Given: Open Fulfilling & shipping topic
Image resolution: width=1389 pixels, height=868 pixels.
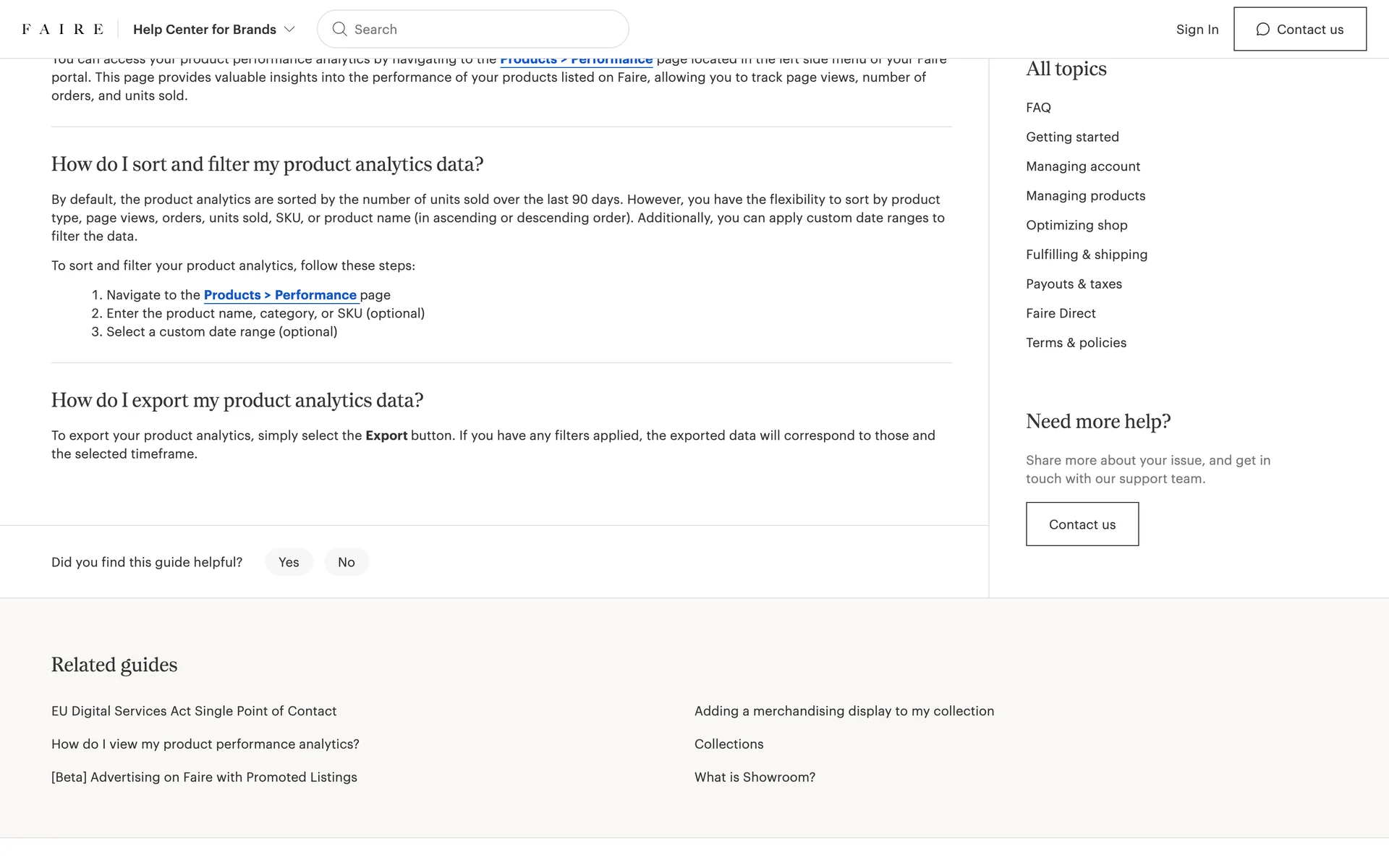Looking at the screenshot, I should coord(1086,255).
